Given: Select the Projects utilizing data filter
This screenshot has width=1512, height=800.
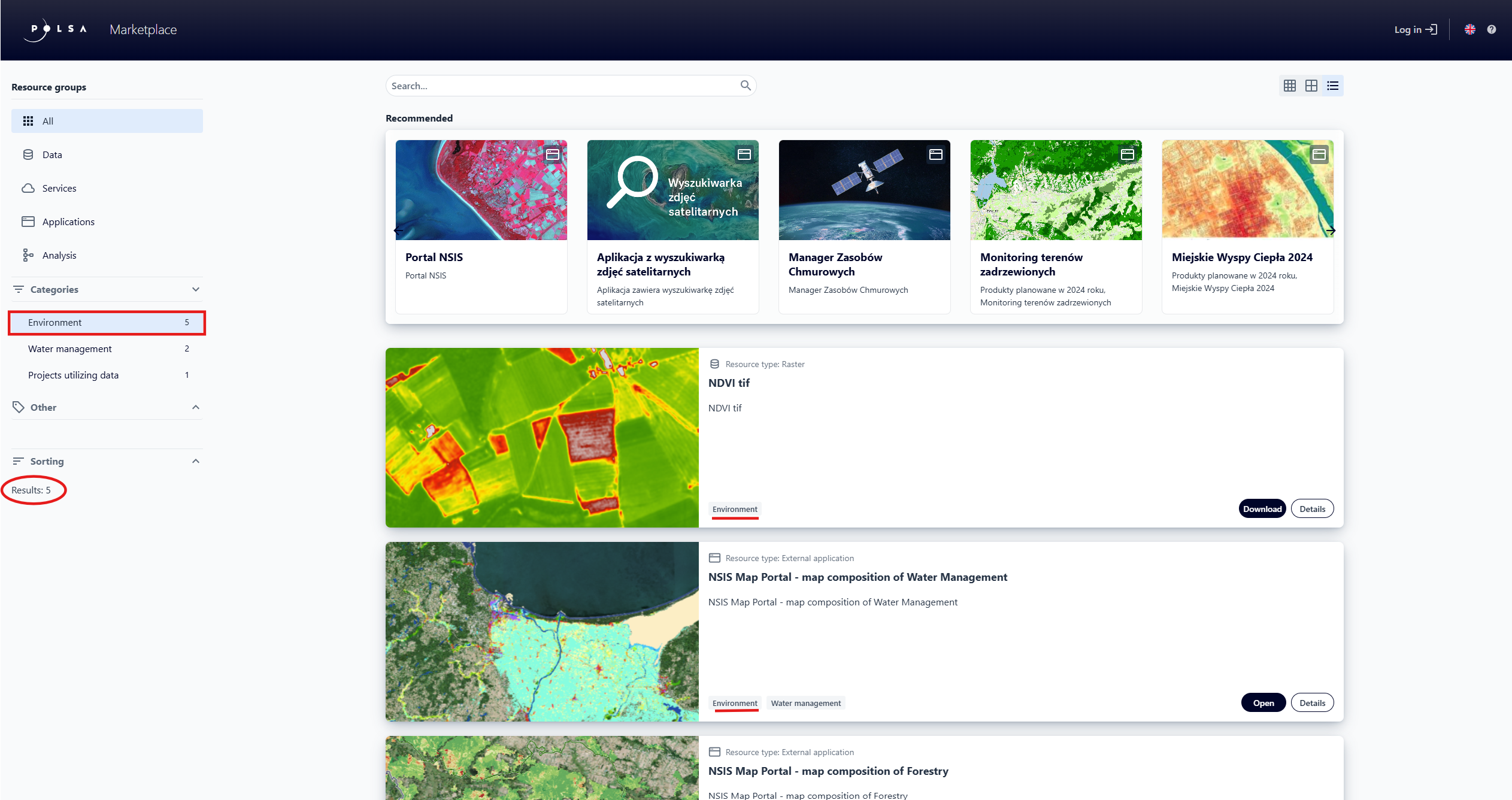Looking at the screenshot, I should 74,375.
